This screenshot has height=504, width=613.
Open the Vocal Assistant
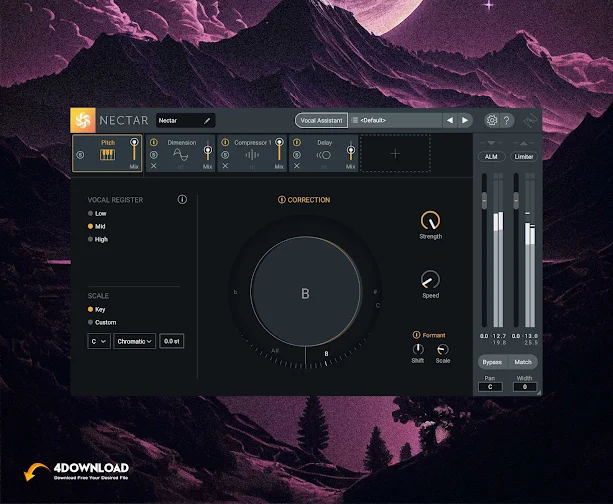tap(321, 120)
